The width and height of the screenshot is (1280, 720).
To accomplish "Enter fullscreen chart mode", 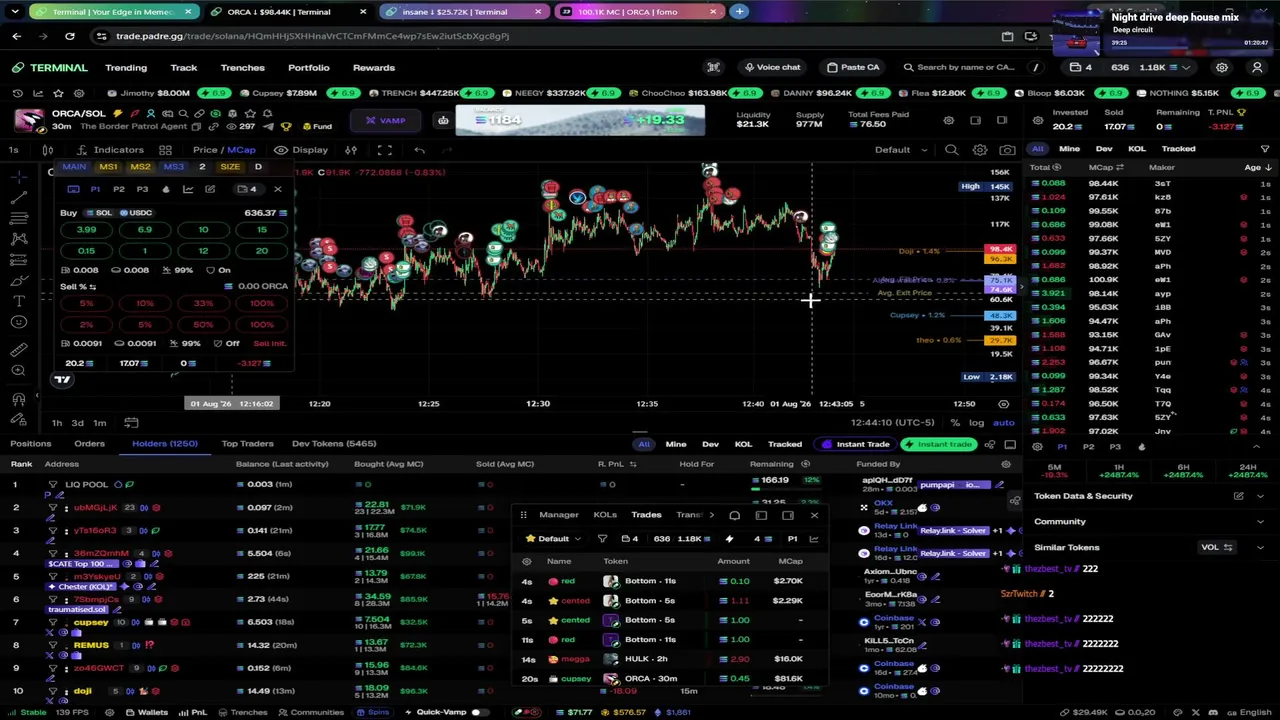I will tap(384, 150).
